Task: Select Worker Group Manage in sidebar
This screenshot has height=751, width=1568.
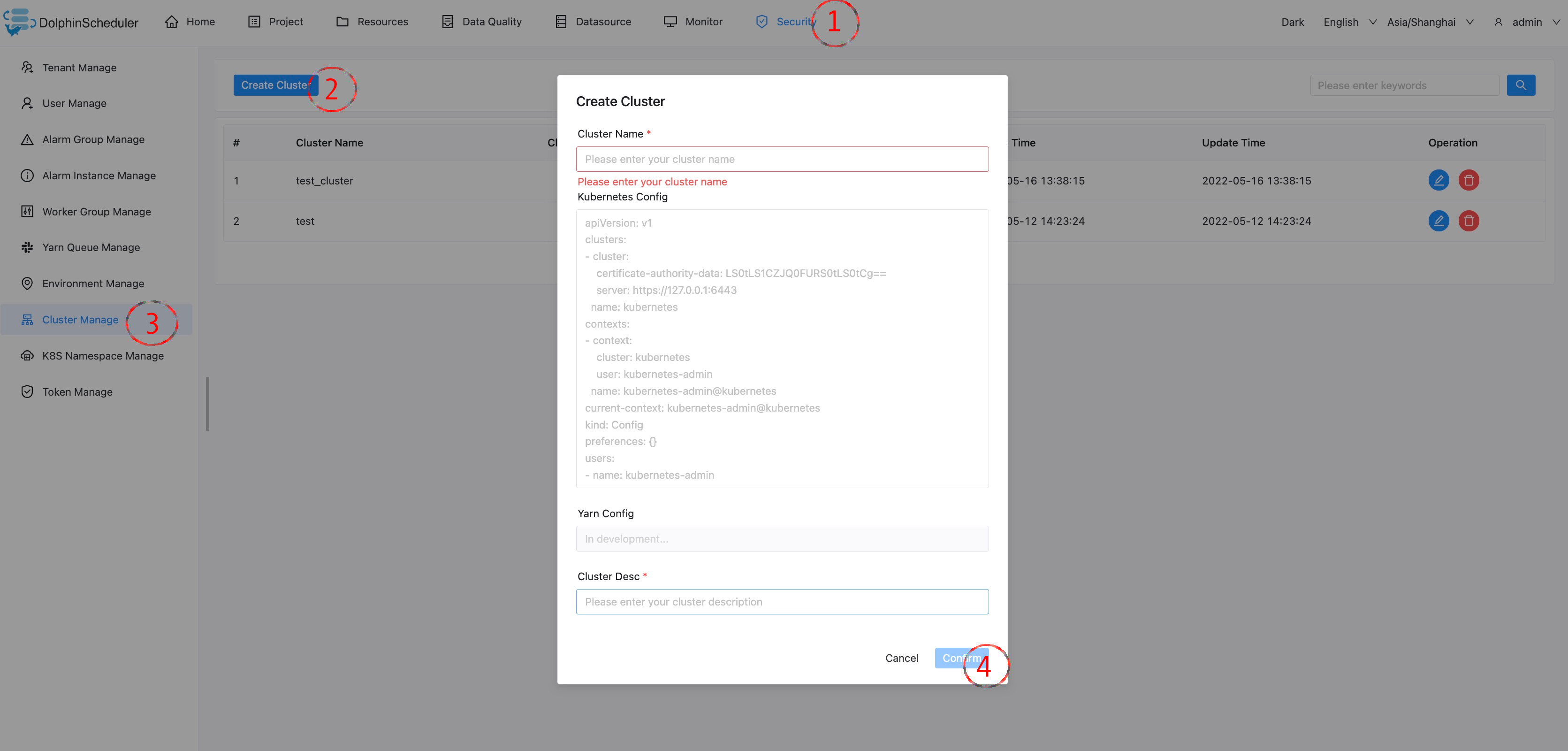Action: [x=96, y=211]
